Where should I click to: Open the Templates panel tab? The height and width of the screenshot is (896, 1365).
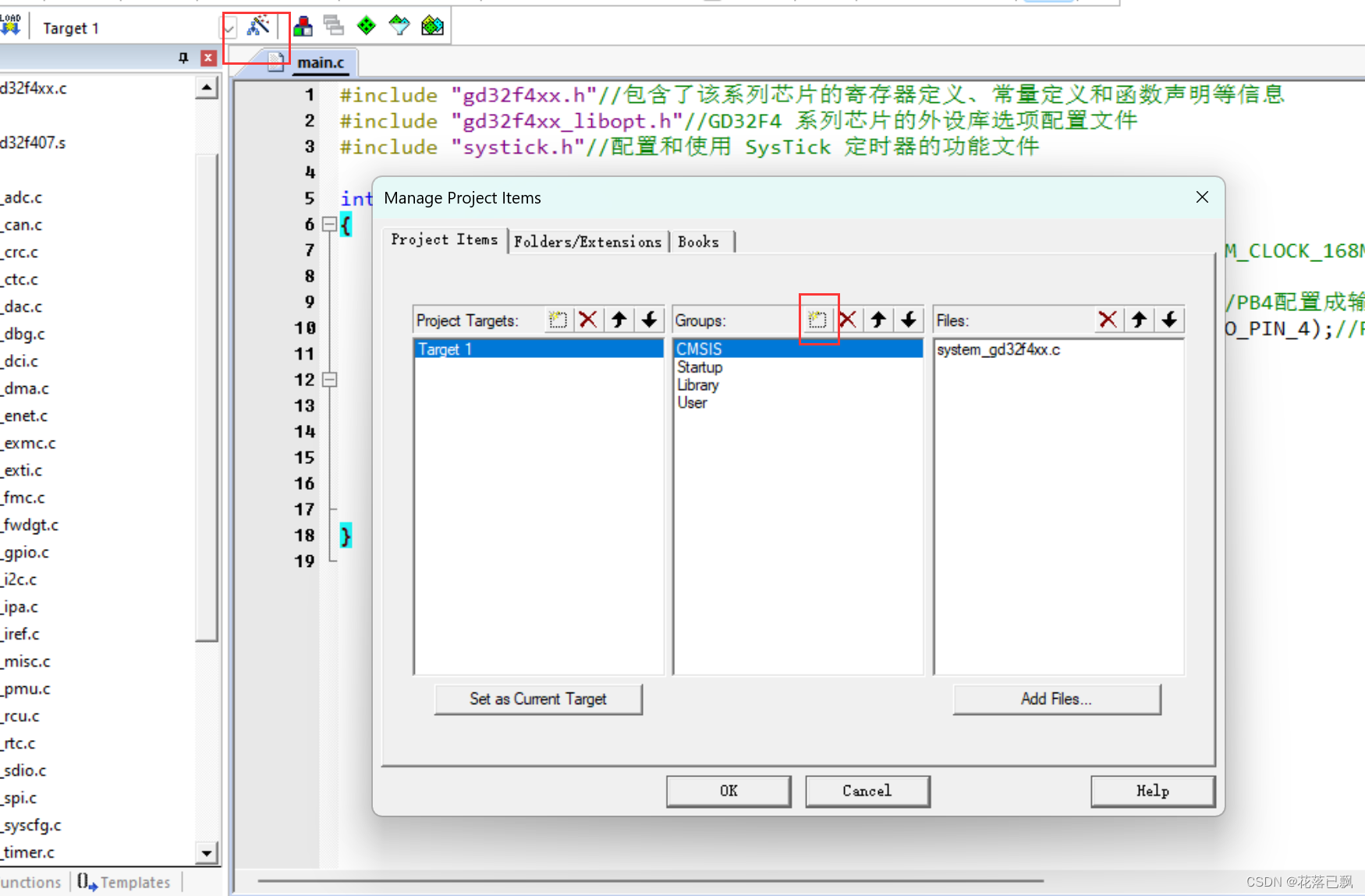(125, 883)
